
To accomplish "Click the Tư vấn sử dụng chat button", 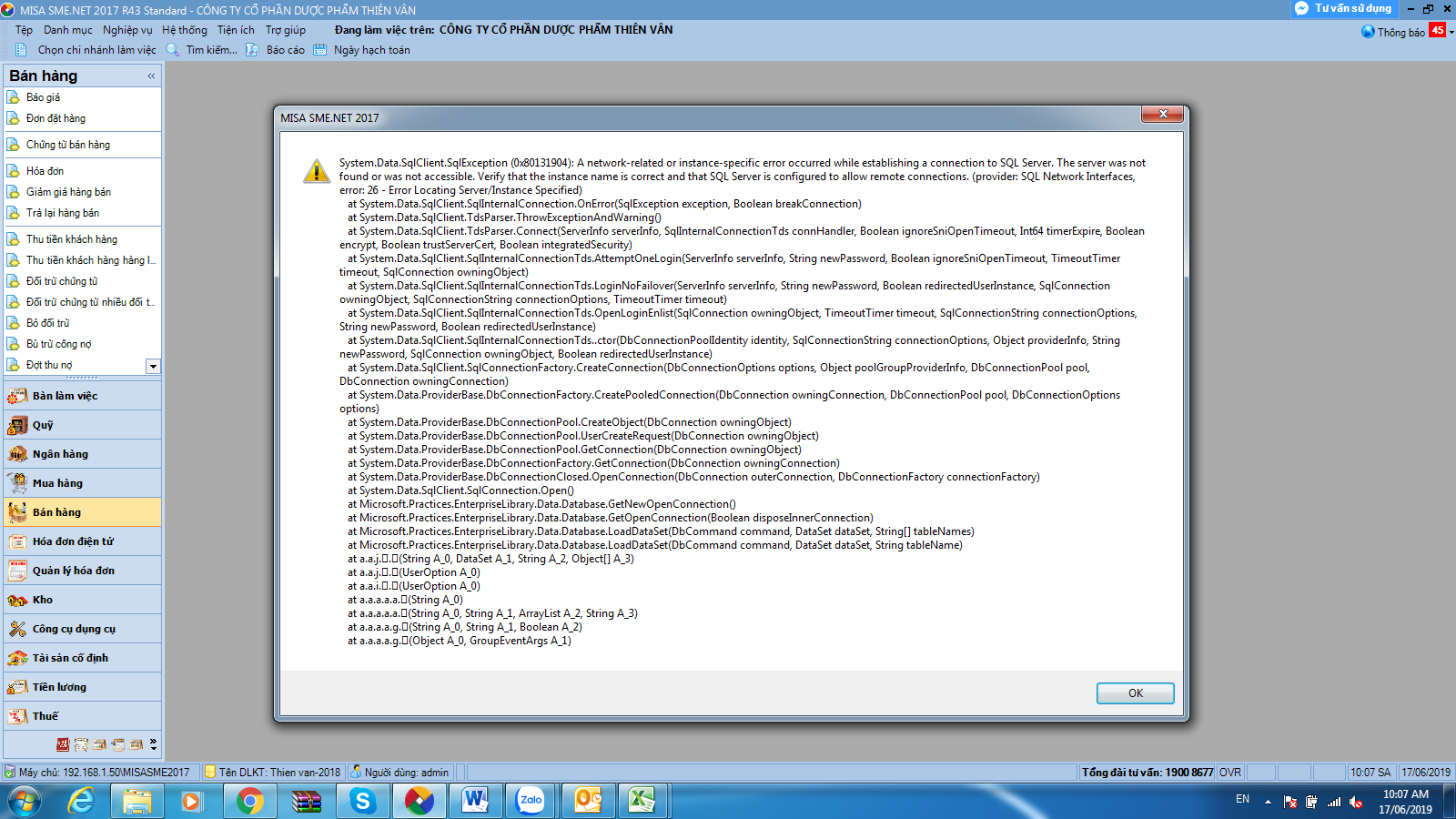I will click(1343, 8).
